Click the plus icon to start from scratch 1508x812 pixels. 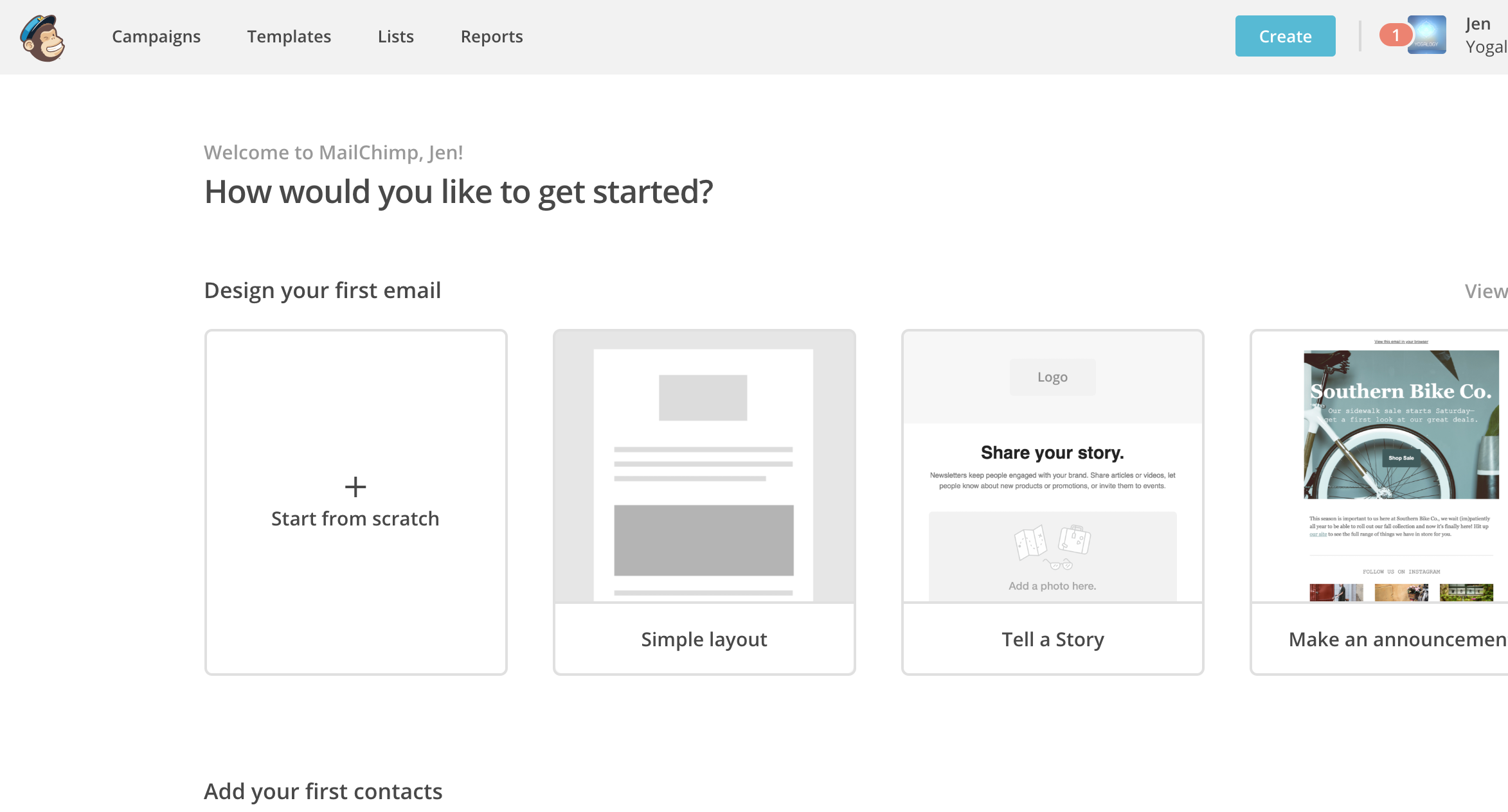click(355, 487)
